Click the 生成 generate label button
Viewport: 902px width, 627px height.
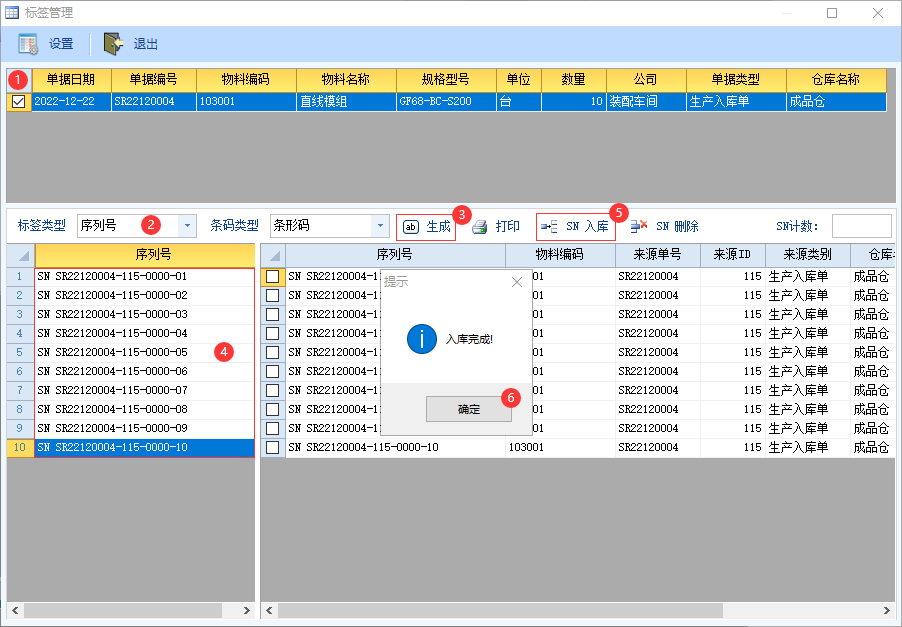click(427, 227)
